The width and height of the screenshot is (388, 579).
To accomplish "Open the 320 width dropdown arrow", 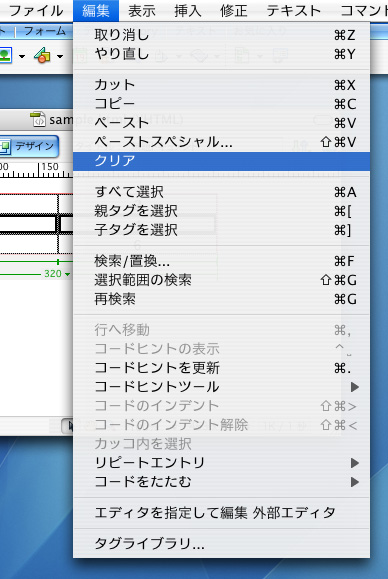I will click(x=67, y=274).
